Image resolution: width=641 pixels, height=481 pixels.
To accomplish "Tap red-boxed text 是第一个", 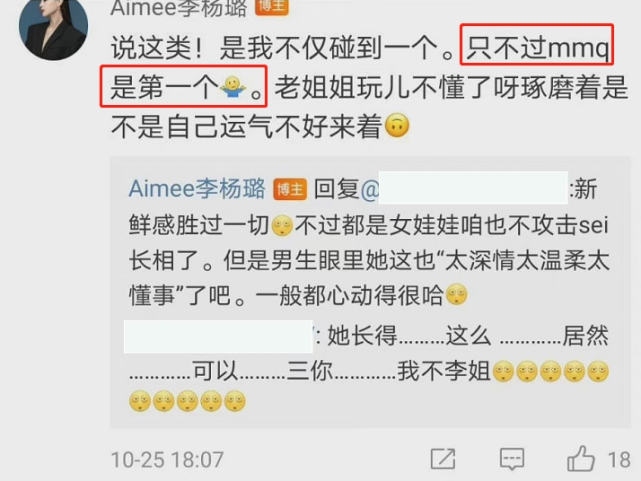I will point(165,87).
